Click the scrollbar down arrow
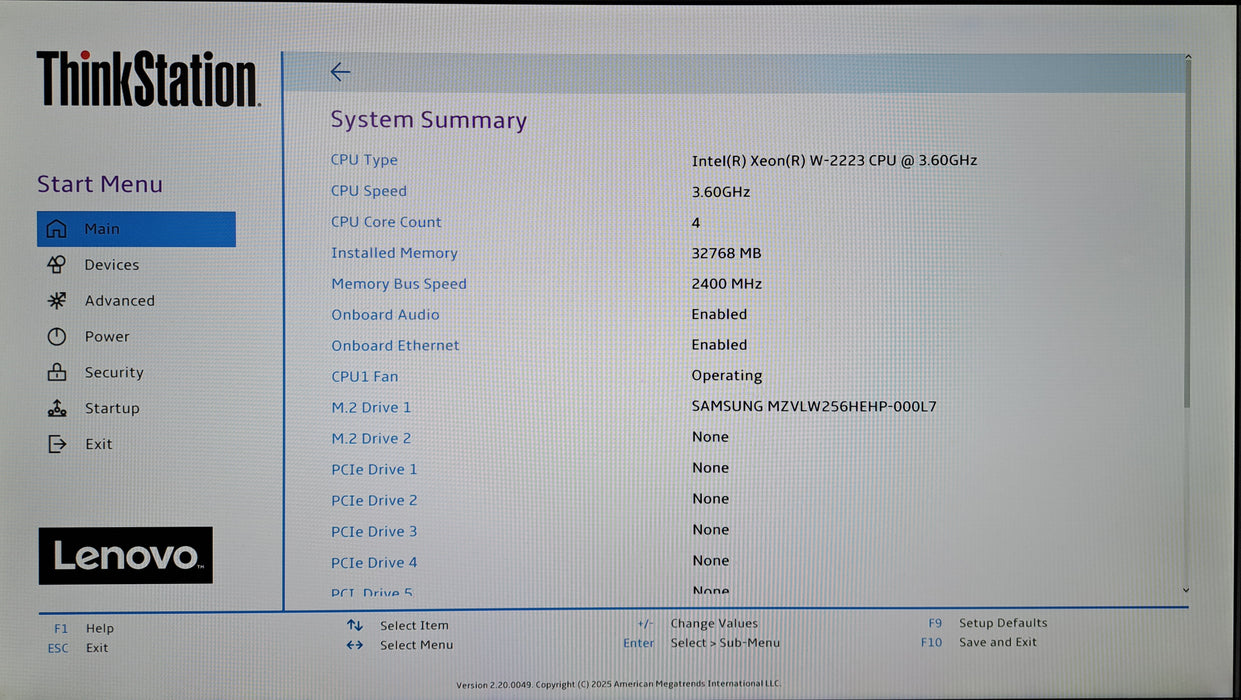Viewport: 1241px width, 700px height. (1187, 591)
